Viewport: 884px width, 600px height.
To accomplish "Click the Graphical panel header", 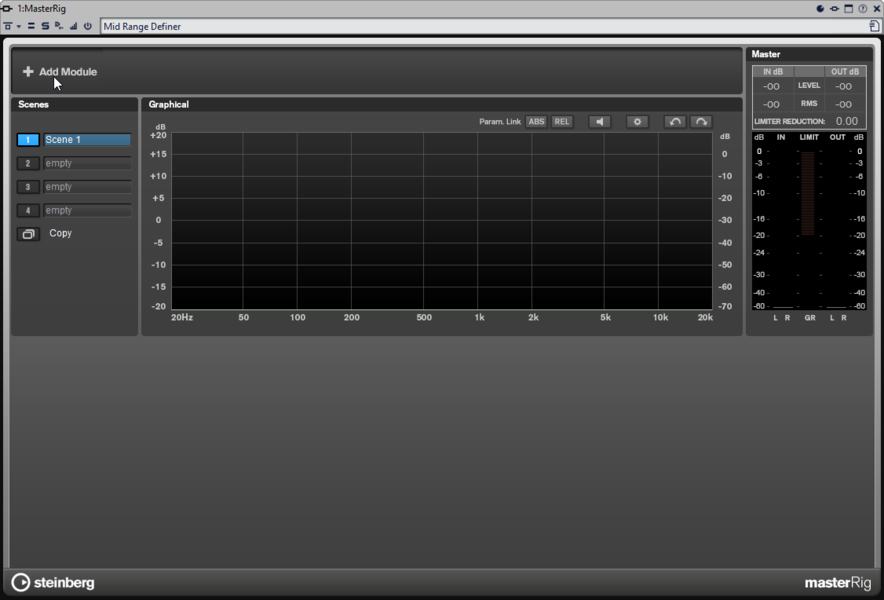I will tap(441, 104).
